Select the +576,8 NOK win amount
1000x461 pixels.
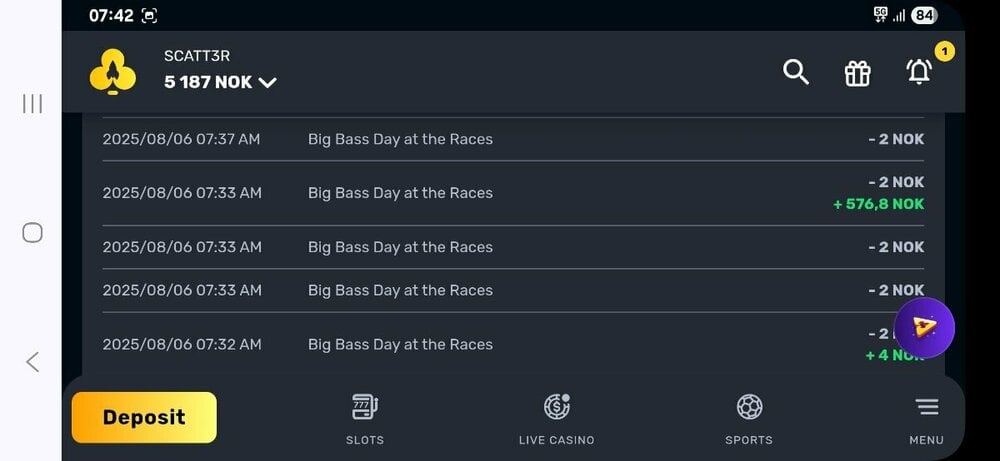pos(878,204)
